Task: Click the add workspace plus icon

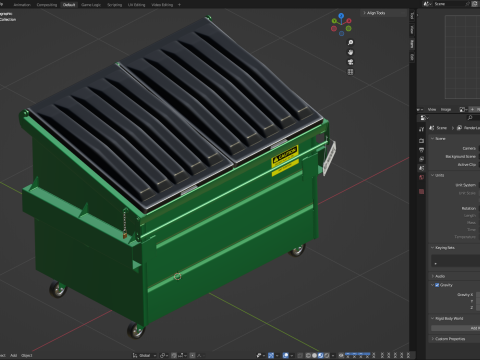Action: point(179,5)
